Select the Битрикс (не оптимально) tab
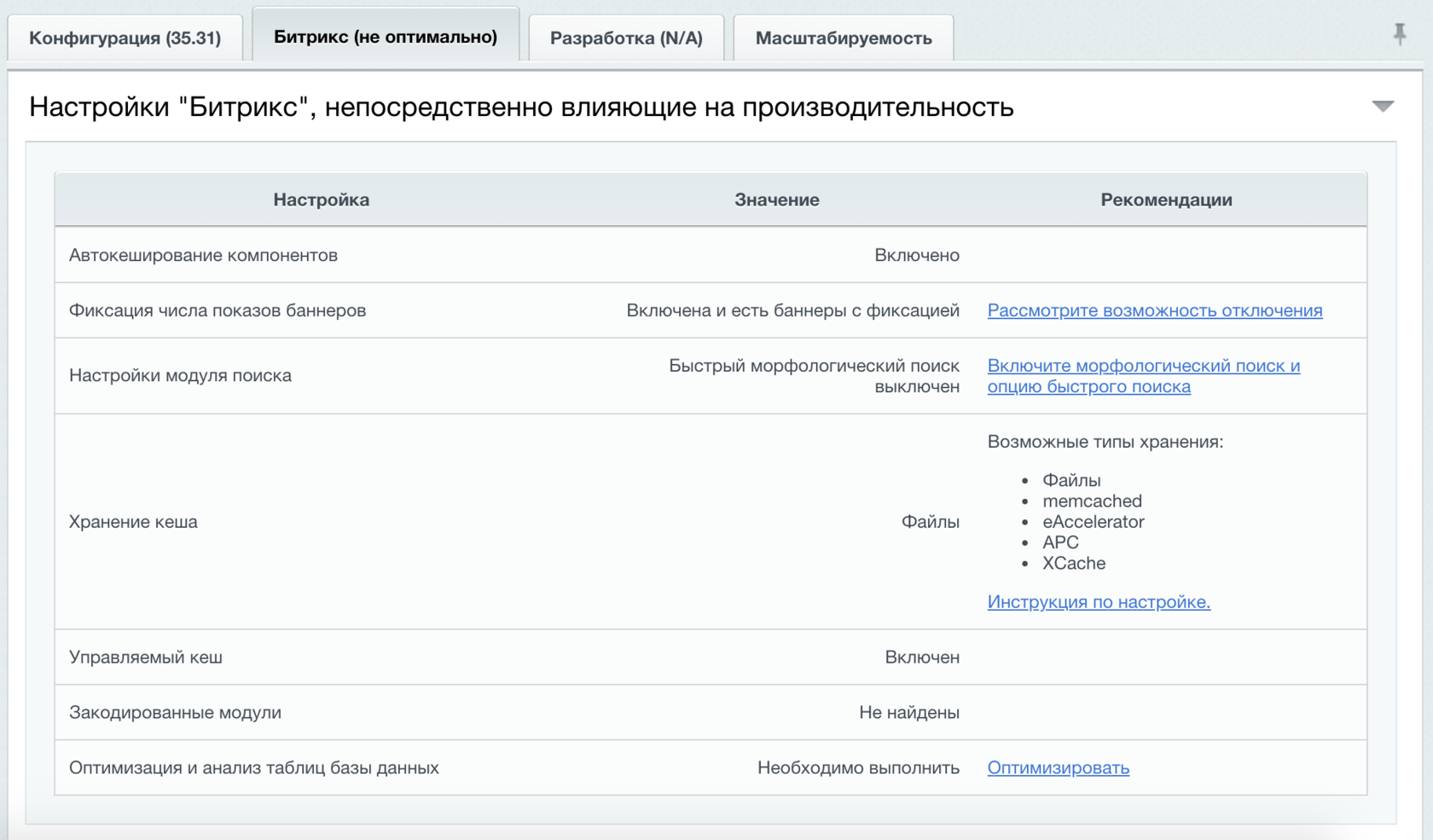The height and width of the screenshot is (840, 1433). click(x=386, y=37)
